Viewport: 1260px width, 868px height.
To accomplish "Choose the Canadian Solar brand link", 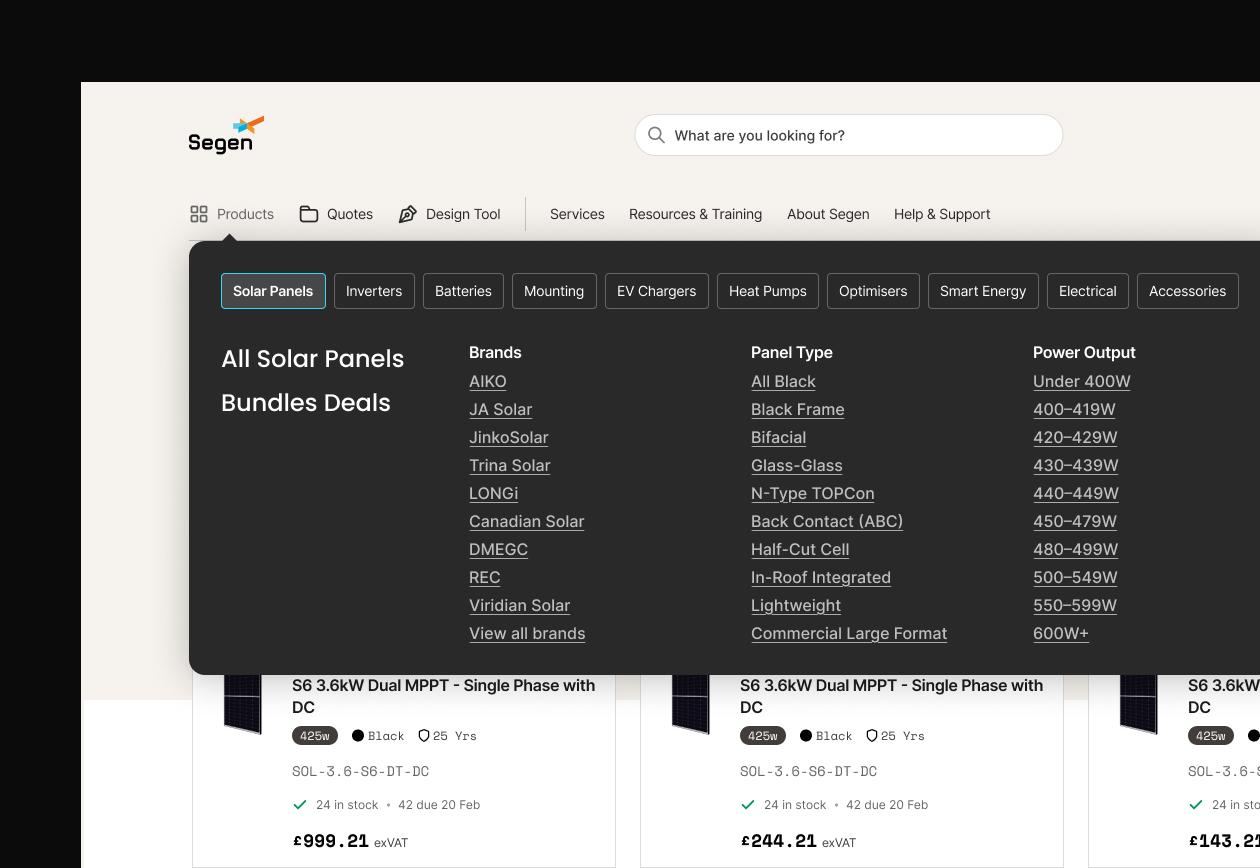I will click(x=527, y=521).
